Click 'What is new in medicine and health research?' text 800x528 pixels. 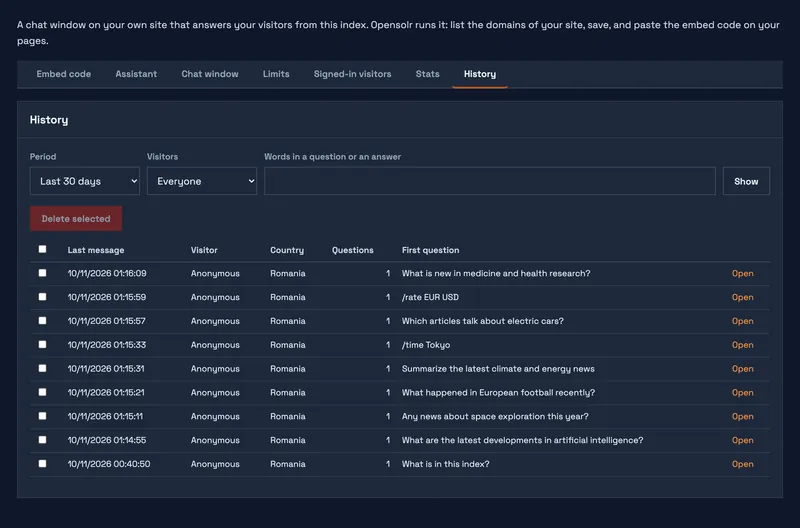click(x=496, y=273)
